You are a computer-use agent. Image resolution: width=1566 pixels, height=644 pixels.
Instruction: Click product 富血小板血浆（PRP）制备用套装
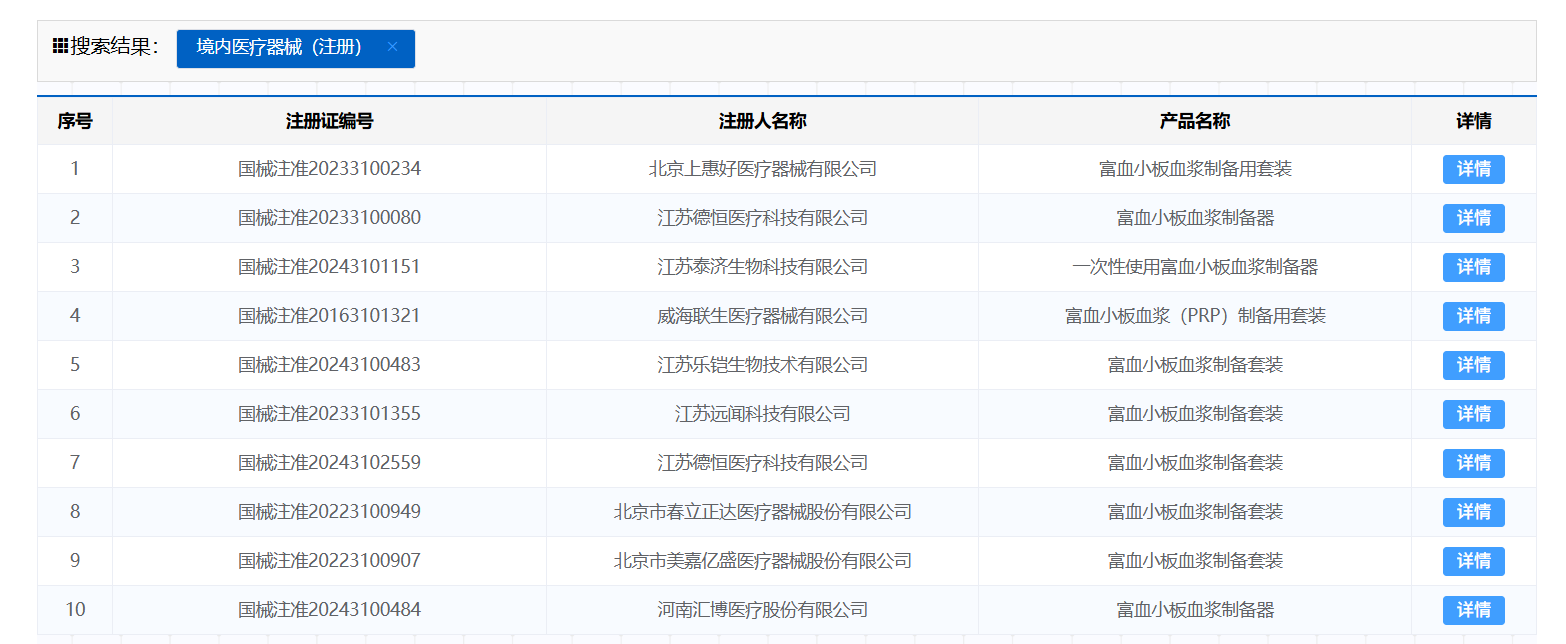coord(1194,316)
